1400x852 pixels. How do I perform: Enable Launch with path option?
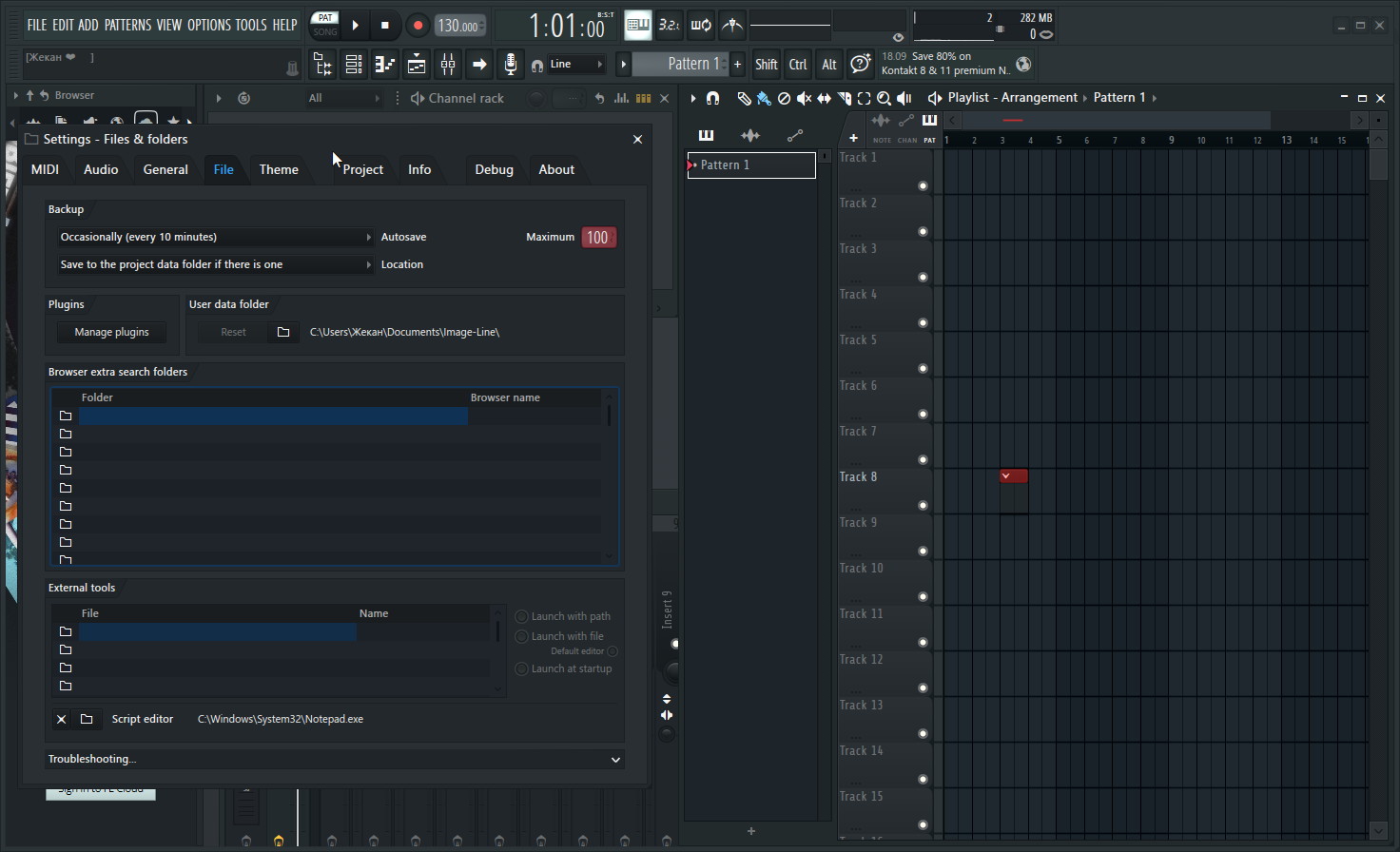521,616
